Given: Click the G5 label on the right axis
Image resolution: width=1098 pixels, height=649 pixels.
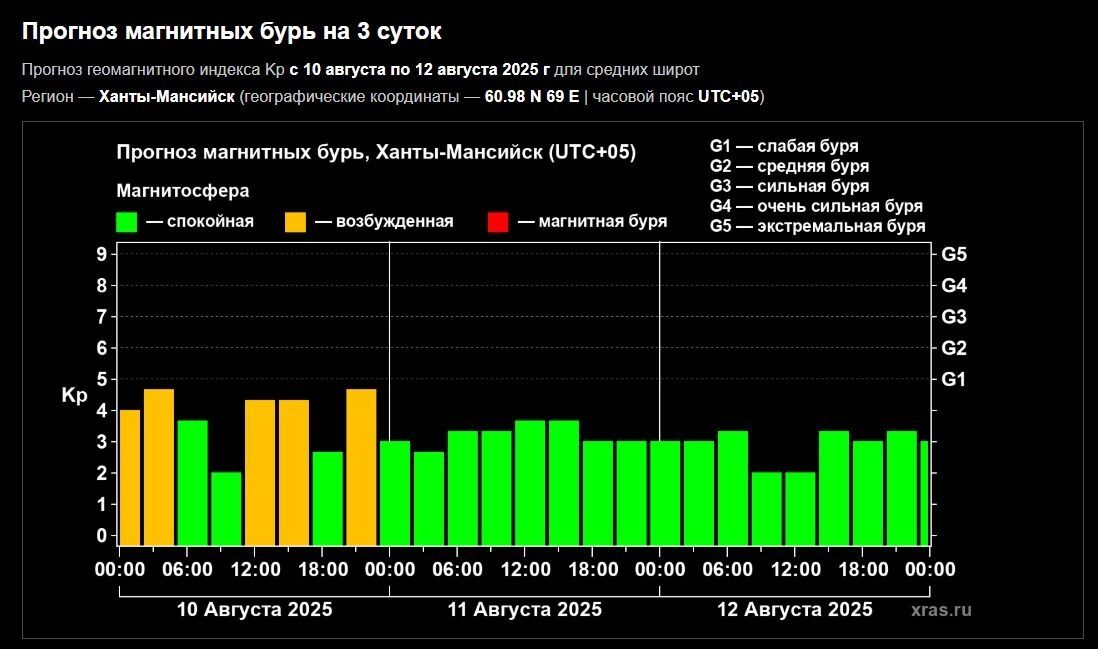Looking at the screenshot, I should [x=954, y=254].
